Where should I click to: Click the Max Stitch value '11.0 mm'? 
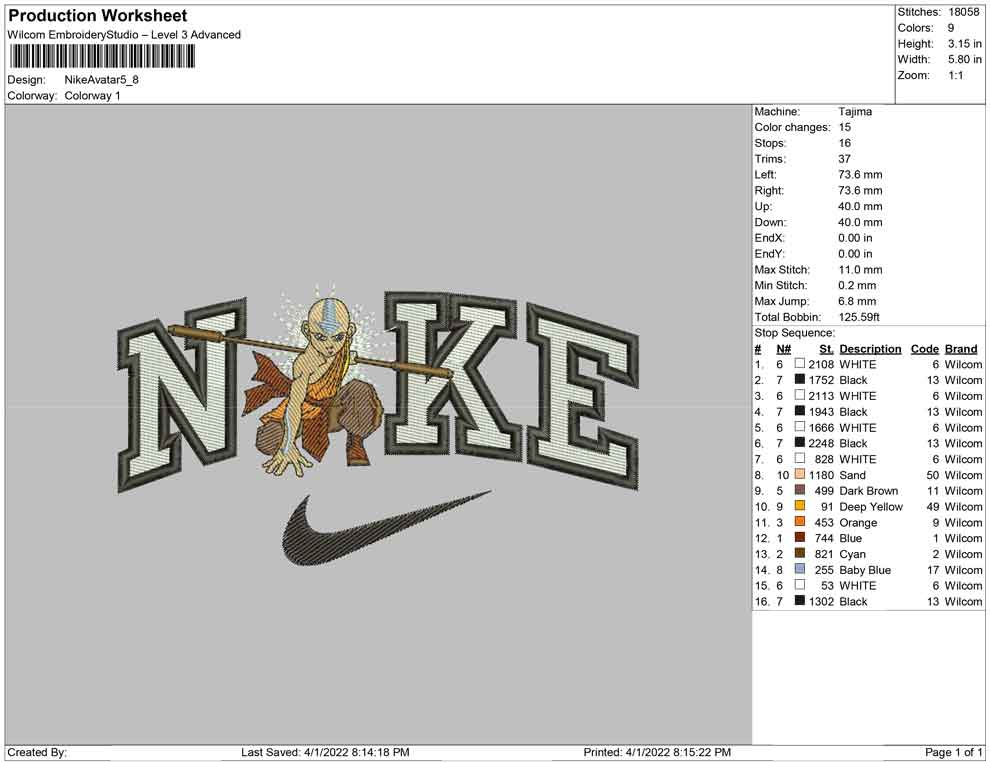[861, 270]
